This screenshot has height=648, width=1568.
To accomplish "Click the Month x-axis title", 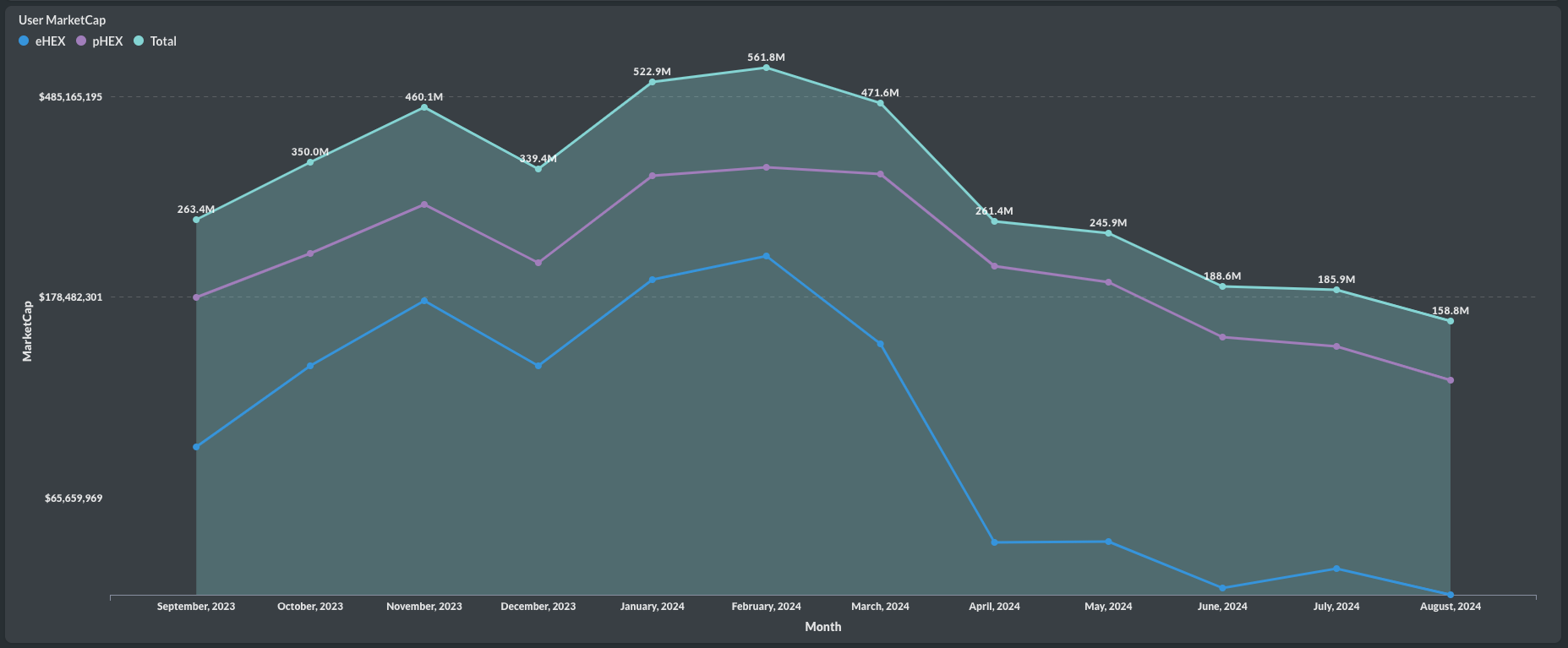I will [x=823, y=627].
